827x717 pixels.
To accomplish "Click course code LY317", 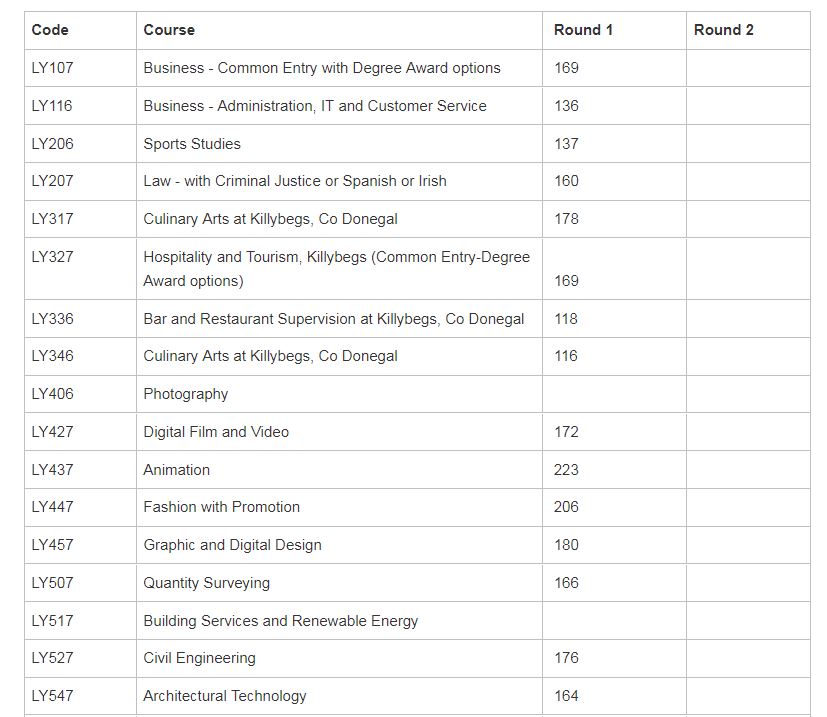I will (x=52, y=219).
